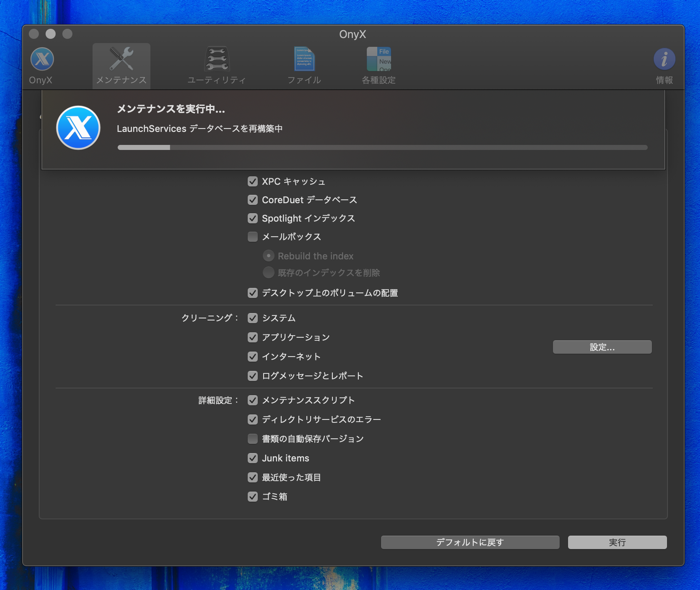
Task: Open the OnyX toolbar icon
Action: [42, 59]
